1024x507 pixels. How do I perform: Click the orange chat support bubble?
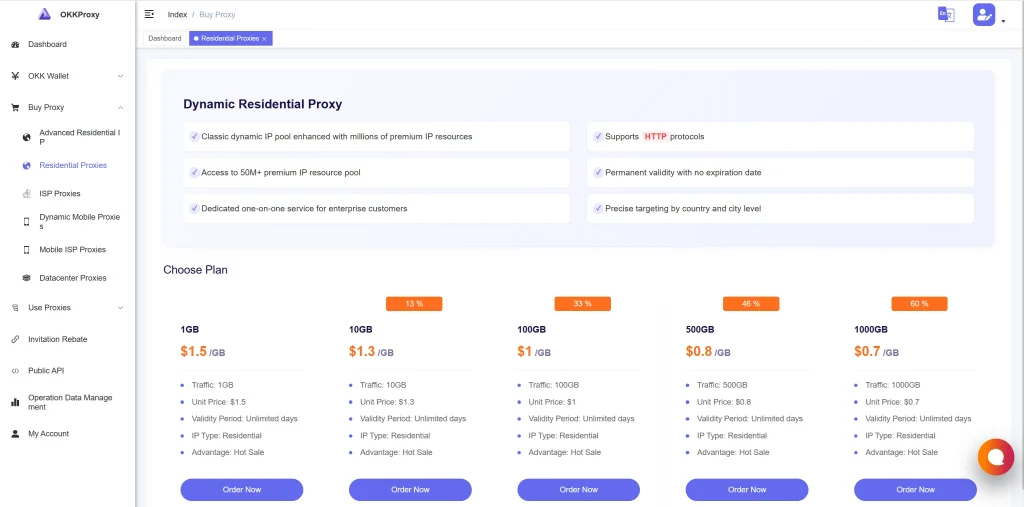tap(995, 457)
